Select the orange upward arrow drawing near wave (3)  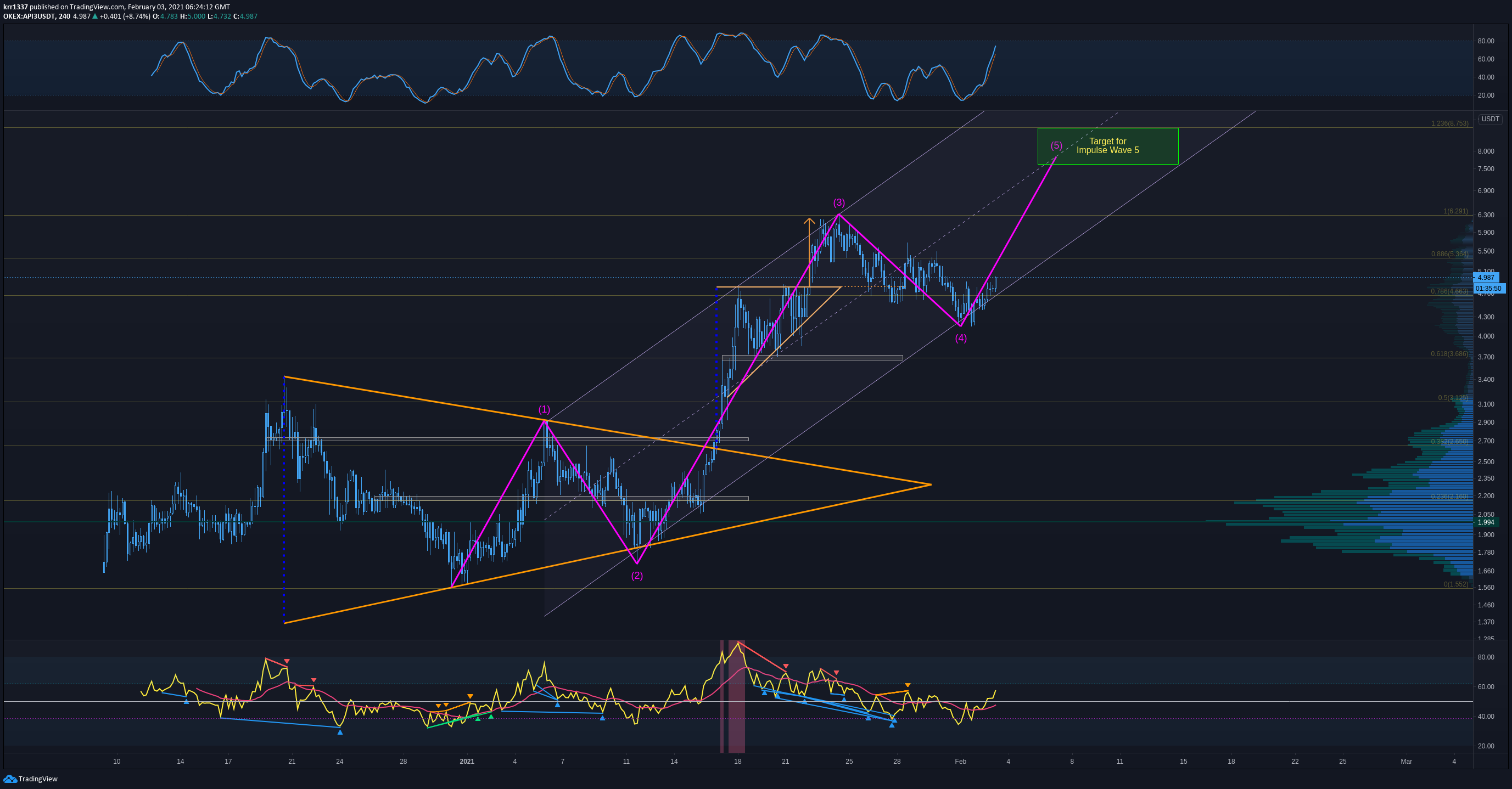coord(809,252)
